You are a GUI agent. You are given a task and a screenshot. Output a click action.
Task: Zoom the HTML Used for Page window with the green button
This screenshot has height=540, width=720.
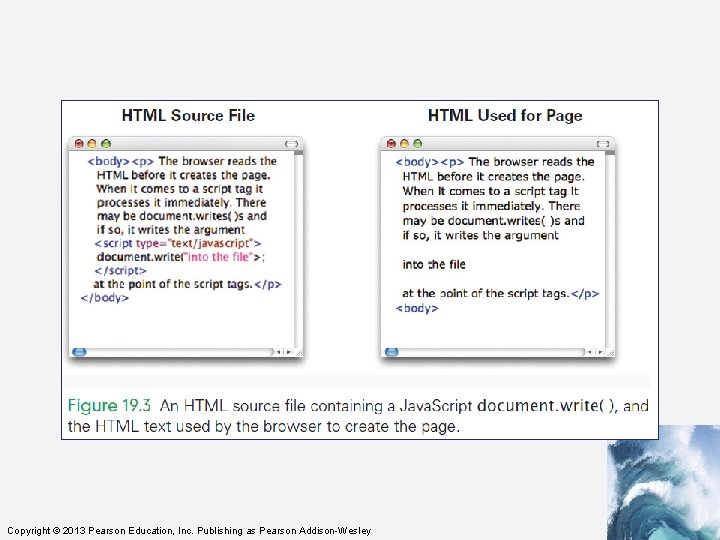point(417,144)
